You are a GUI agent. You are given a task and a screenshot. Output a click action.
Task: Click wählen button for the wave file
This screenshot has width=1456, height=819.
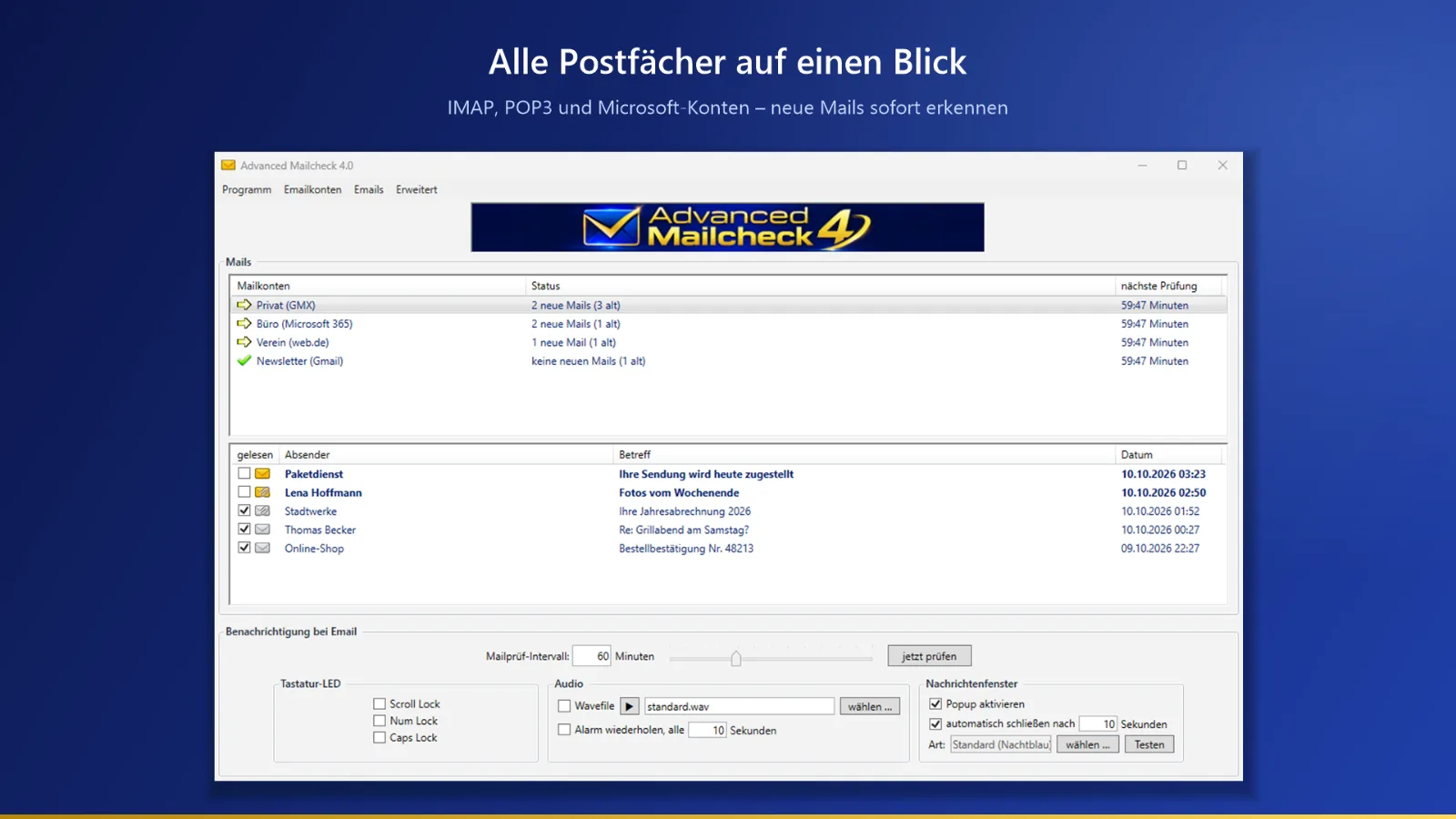pos(870,706)
